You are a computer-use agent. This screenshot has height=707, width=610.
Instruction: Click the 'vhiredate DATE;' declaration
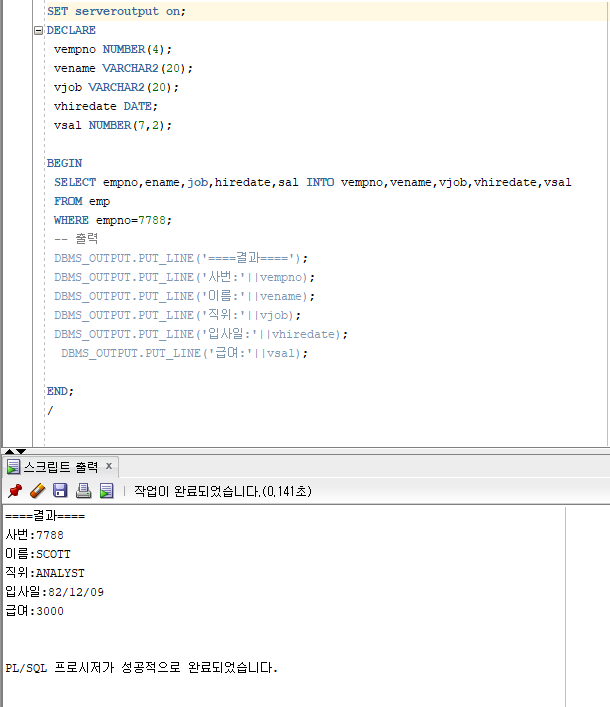(x=105, y=106)
